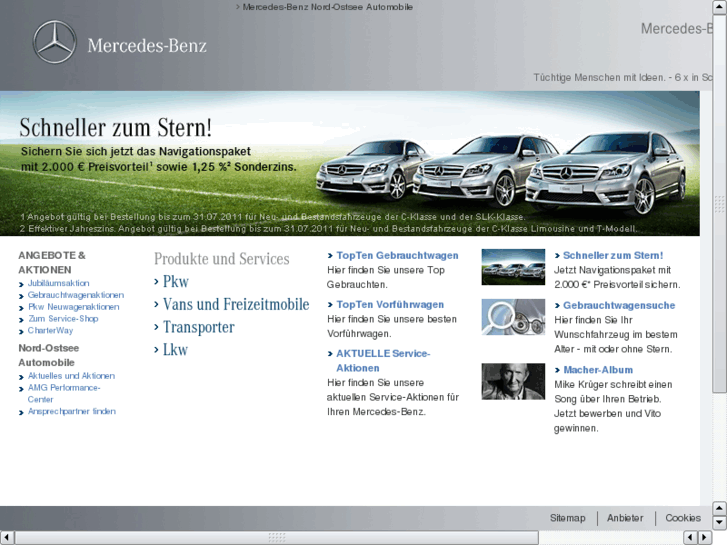This screenshot has width=727, height=545.
Task: Open the Schneller zum Stern! teaser link
Action: 613,256
